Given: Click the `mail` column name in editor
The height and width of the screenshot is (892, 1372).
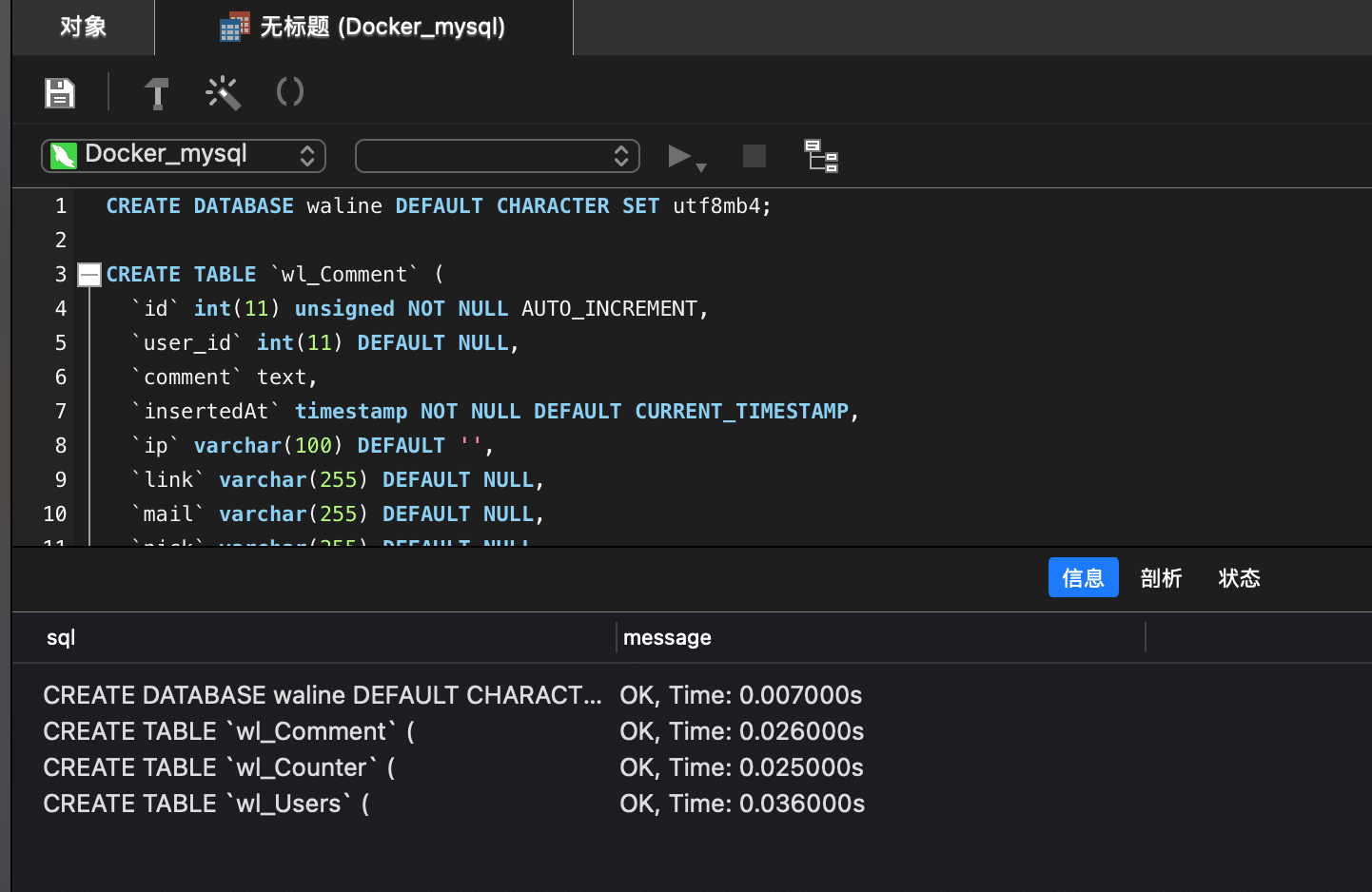Looking at the screenshot, I should pyautogui.click(x=167, y=514).
